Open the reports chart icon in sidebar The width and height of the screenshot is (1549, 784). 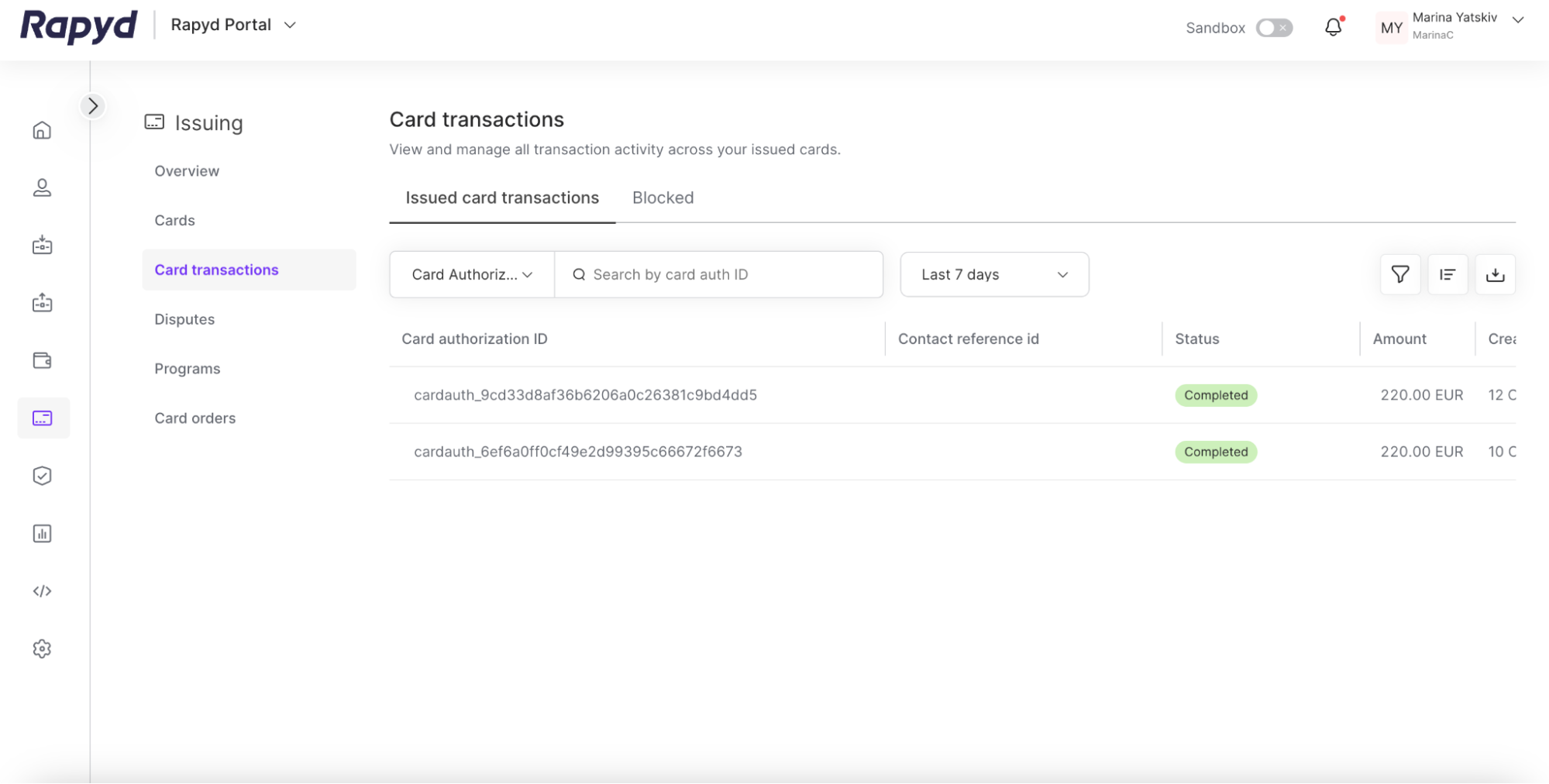[x=42, y=533]
